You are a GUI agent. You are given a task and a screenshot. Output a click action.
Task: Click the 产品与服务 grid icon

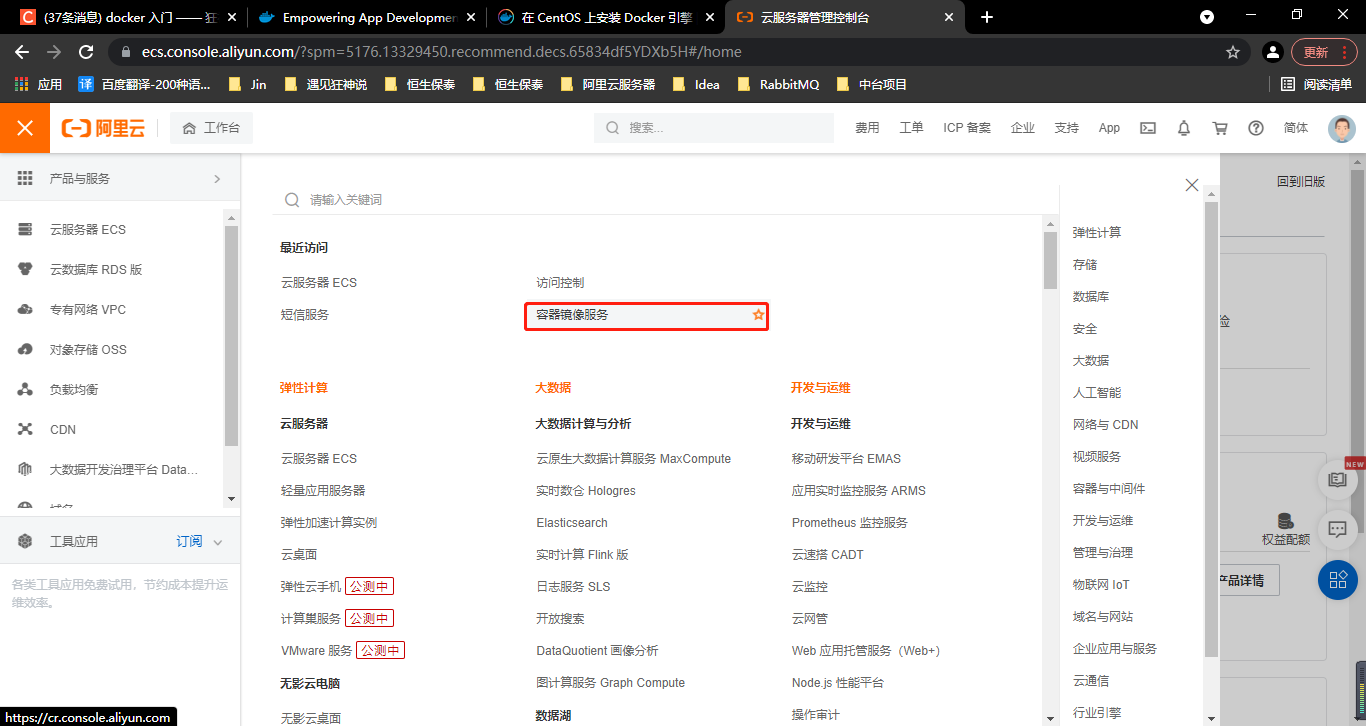(25, 178)
